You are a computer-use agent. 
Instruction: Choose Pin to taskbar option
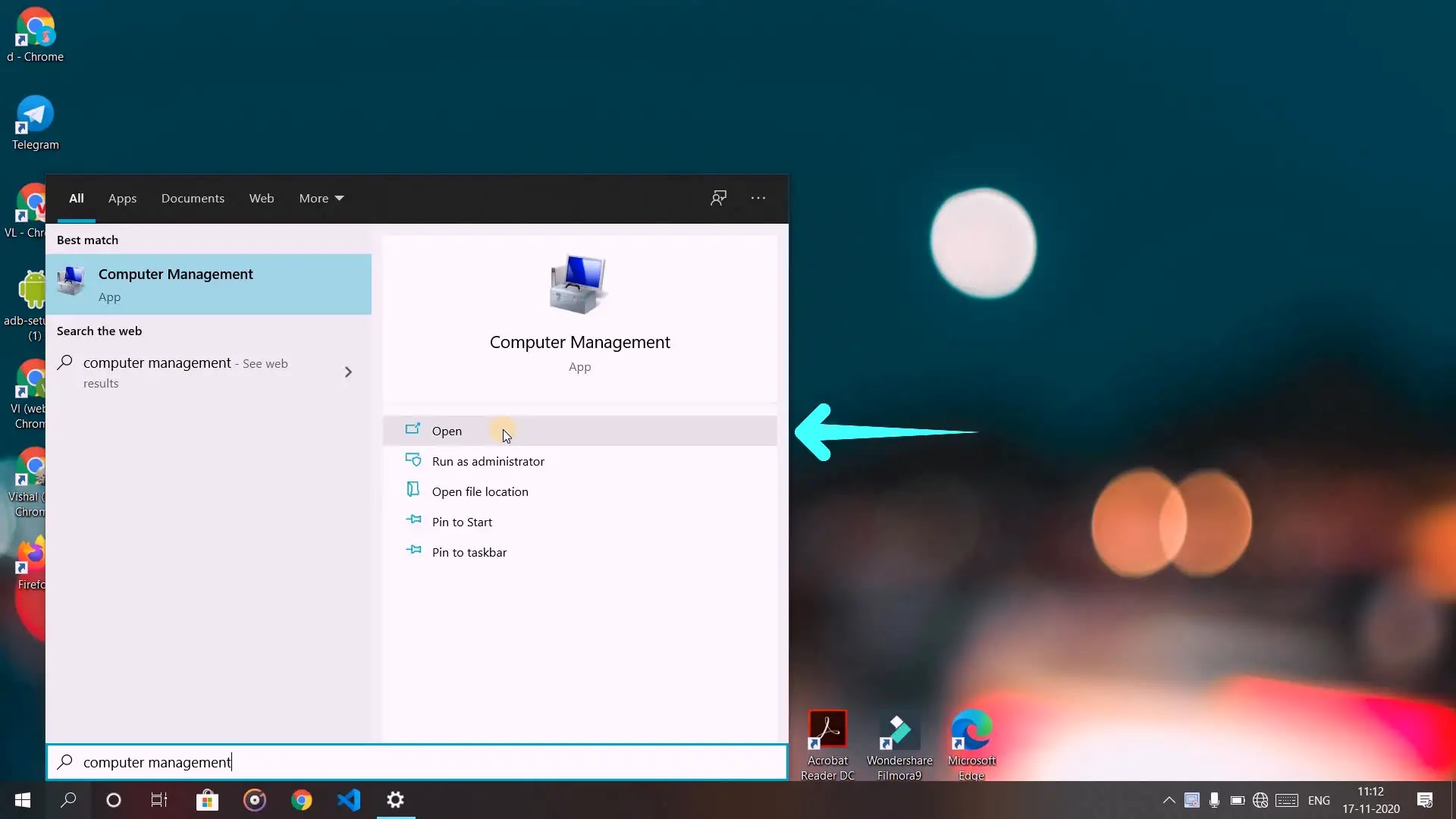pos(469,552)
